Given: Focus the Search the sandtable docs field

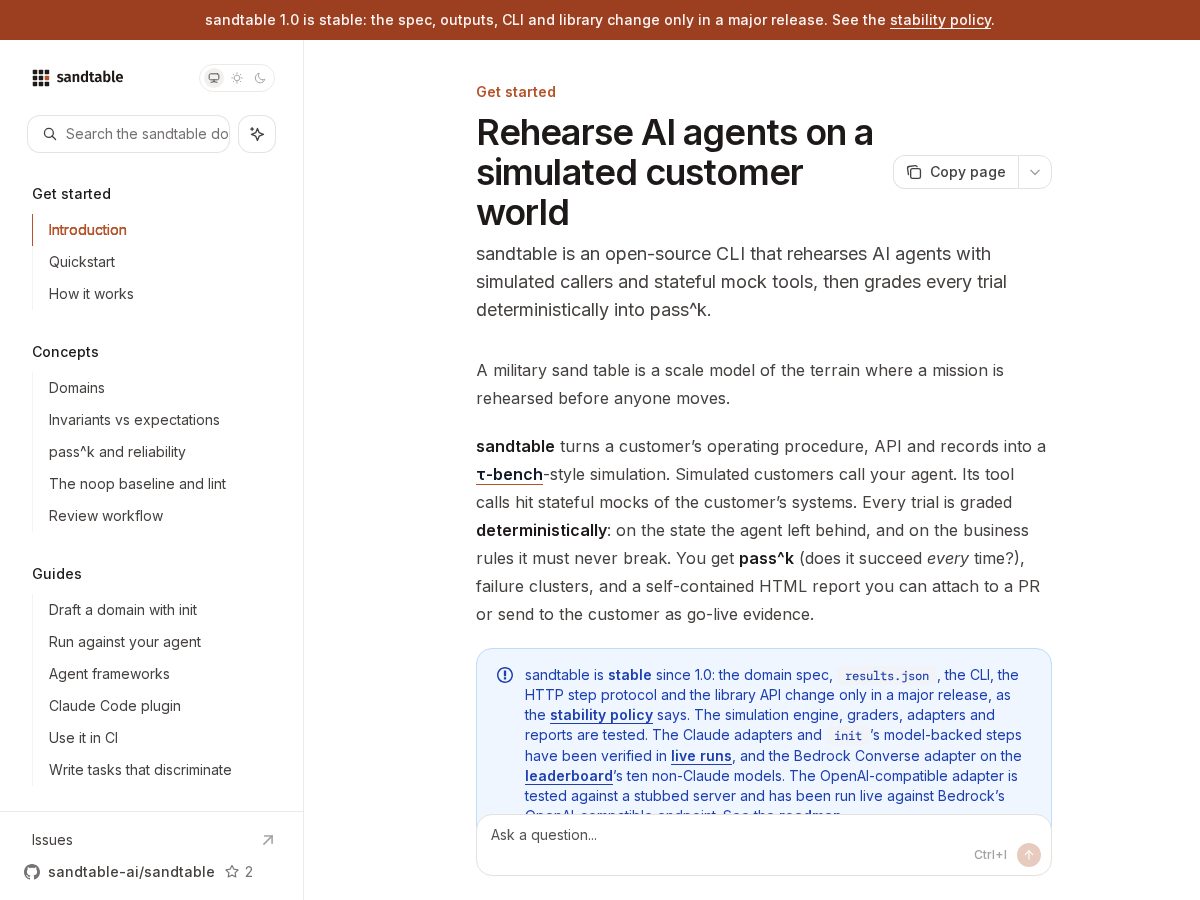Looking at the screenshot, I should point(128,134).
